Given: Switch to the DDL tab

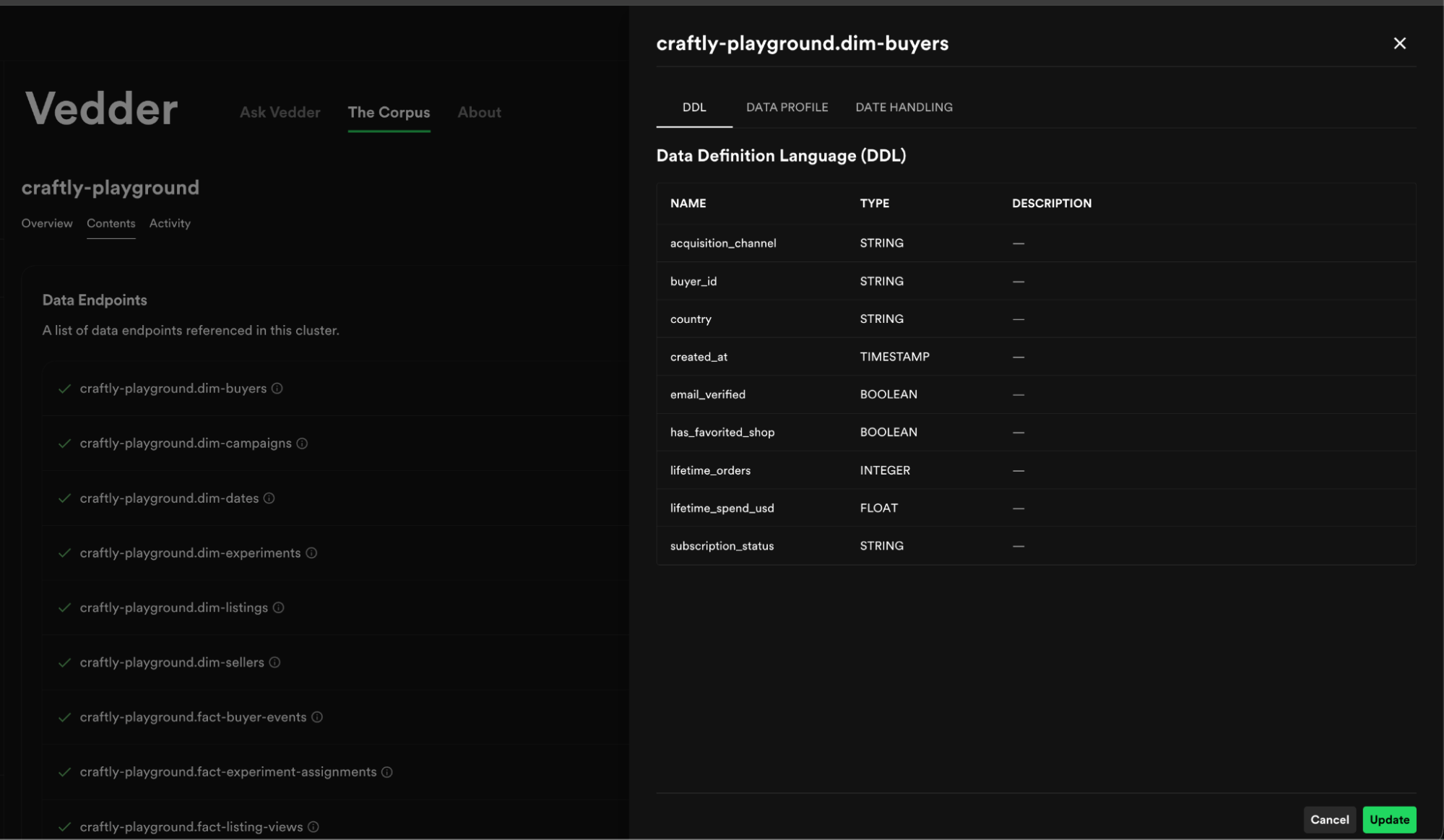Looking at the screenshot, I should pyautogui.click(x=693, y=107).
